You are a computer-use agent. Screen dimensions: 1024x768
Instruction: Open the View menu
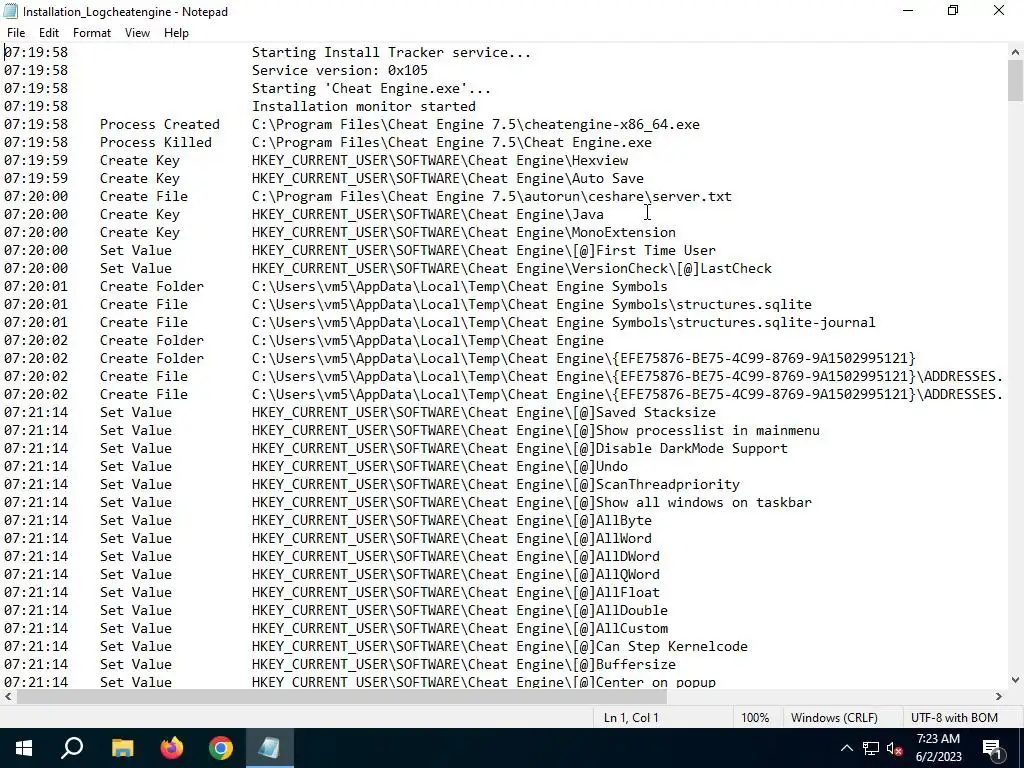tap(137, 33)
